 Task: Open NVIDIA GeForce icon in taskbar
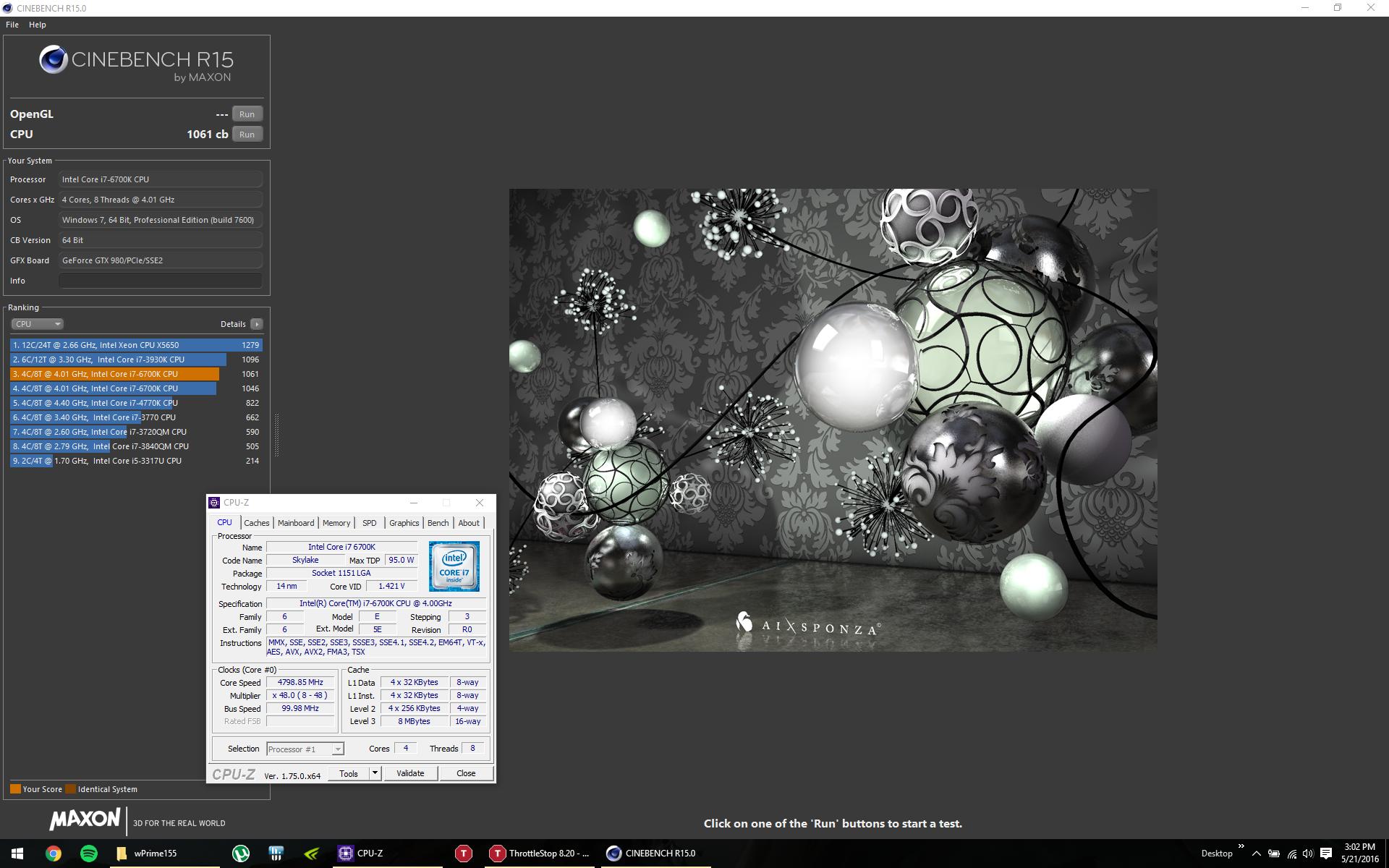(x=311, y=854)
